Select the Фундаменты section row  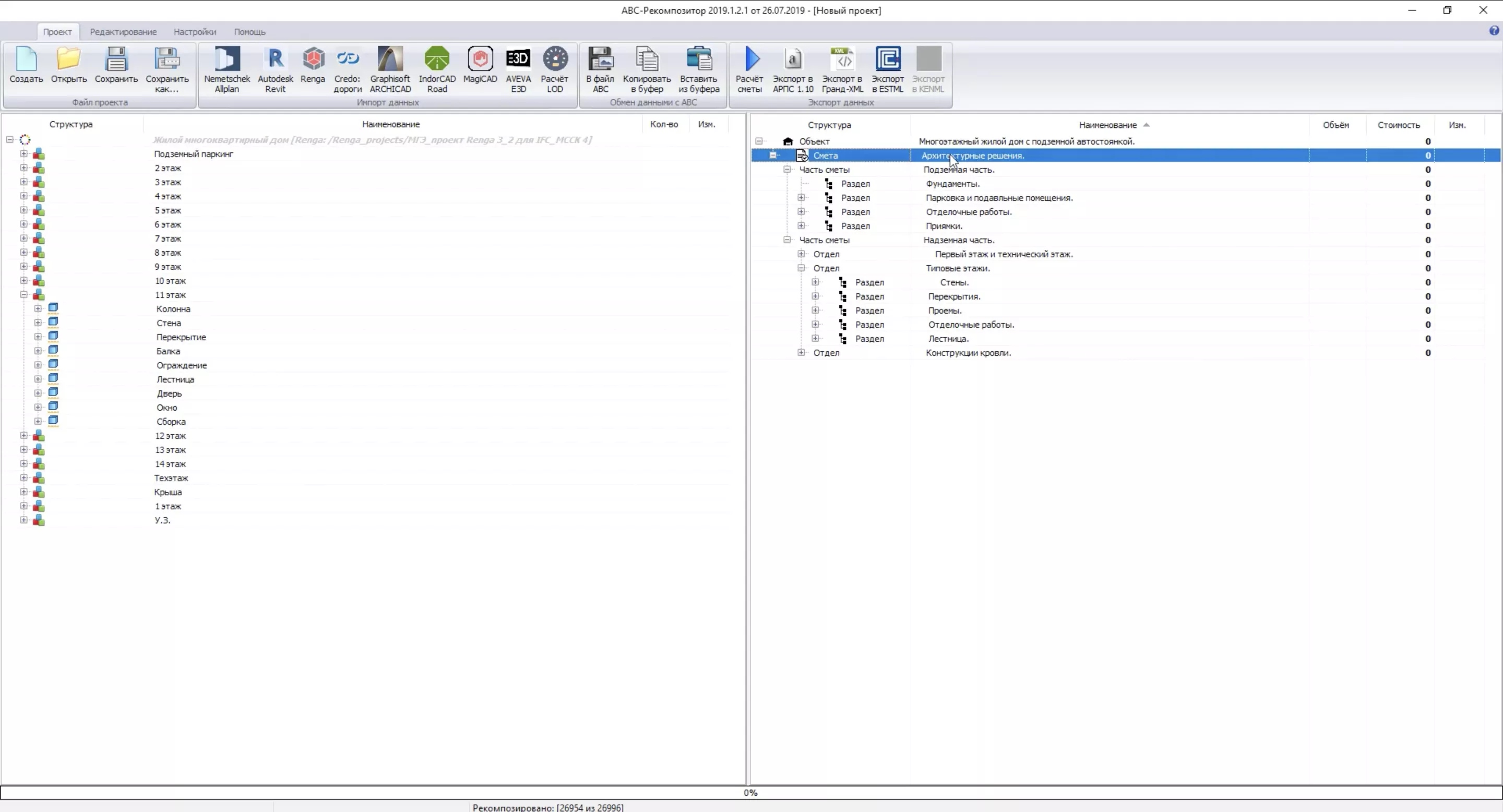pos(952,184)
